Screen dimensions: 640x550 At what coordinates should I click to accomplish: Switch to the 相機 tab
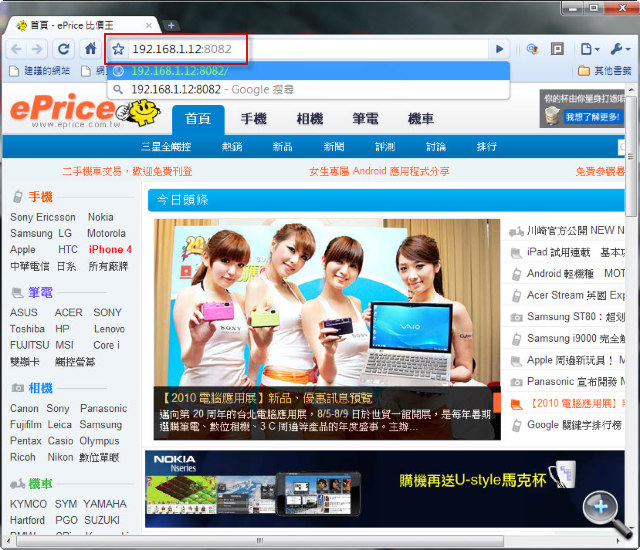click(x=310, y=119)
